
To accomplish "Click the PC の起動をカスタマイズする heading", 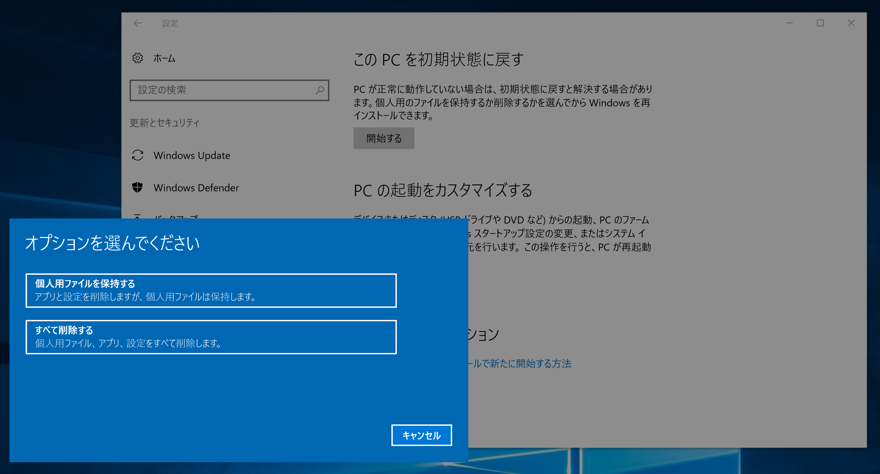I will [443, 190].
